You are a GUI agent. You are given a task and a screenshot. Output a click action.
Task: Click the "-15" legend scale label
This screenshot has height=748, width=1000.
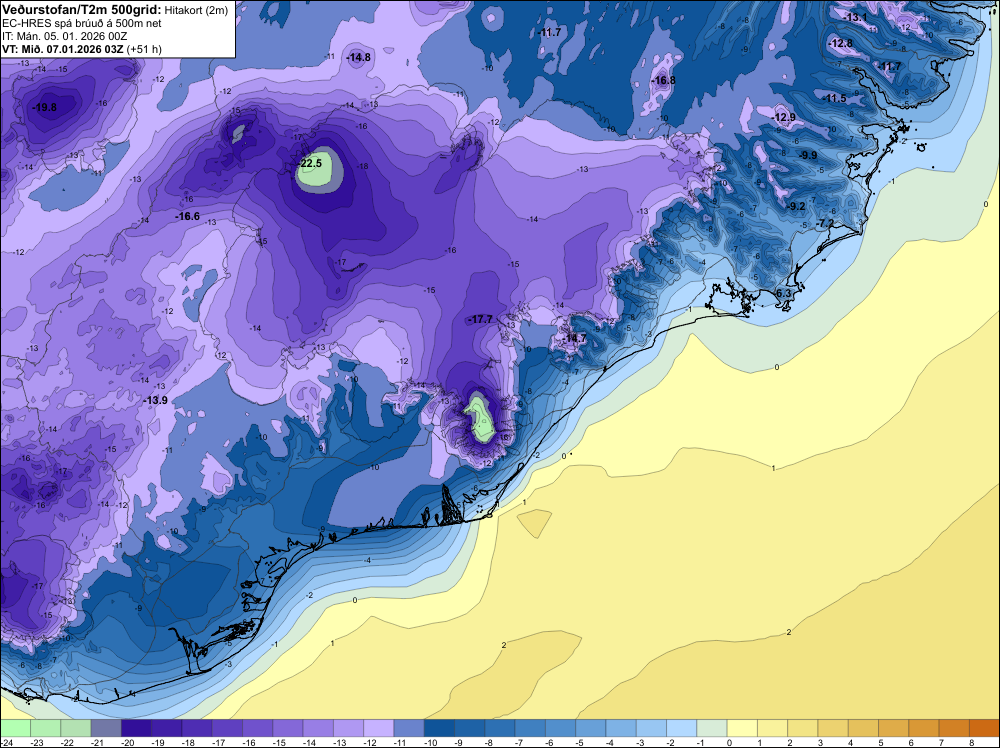[x=279, y=742]
